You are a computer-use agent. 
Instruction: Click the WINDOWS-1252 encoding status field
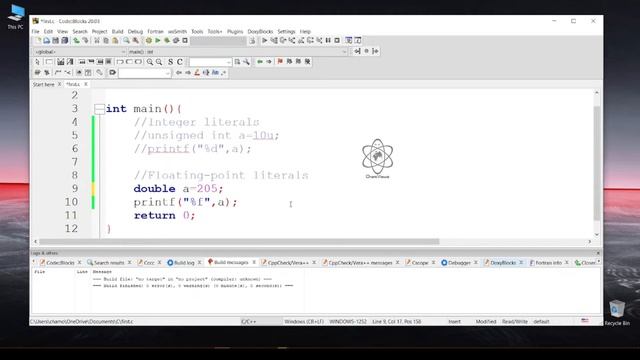coord(348,322)
